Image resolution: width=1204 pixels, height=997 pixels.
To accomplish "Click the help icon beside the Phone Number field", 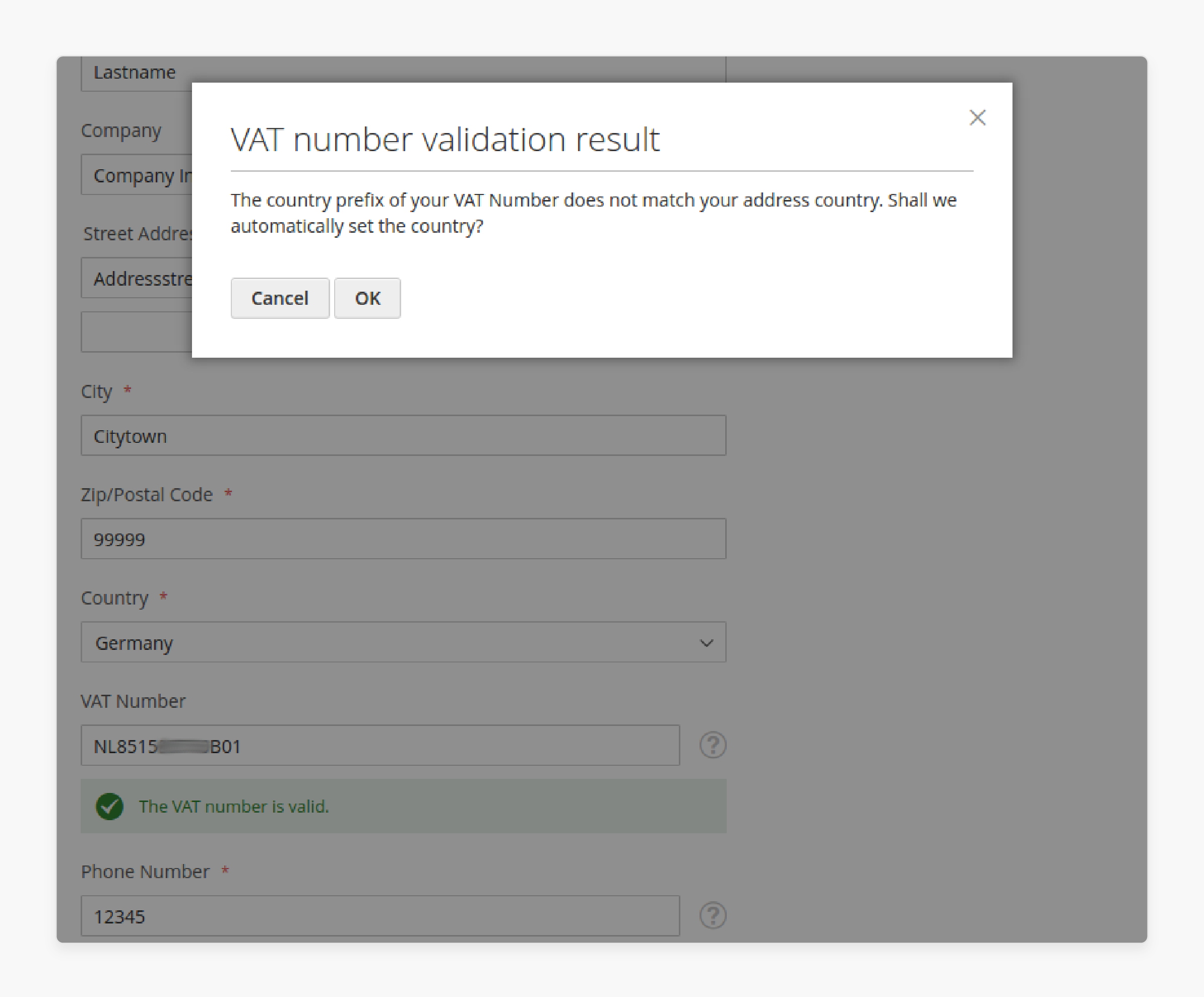I will (x=713, y=915).
